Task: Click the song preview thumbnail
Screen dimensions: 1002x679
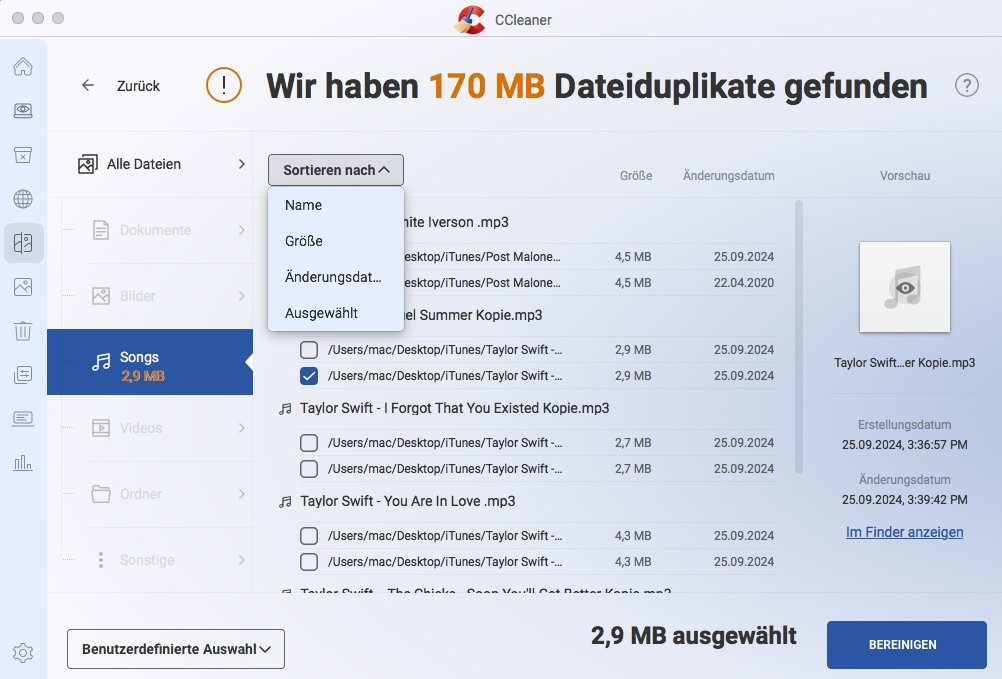Action: pos(904,287)
